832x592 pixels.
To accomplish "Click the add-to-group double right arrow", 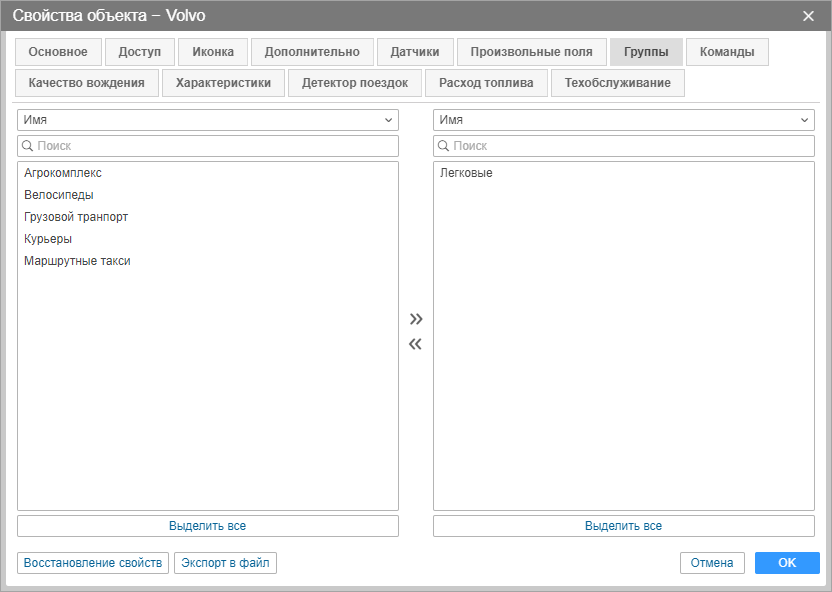I will click(416, 319).
